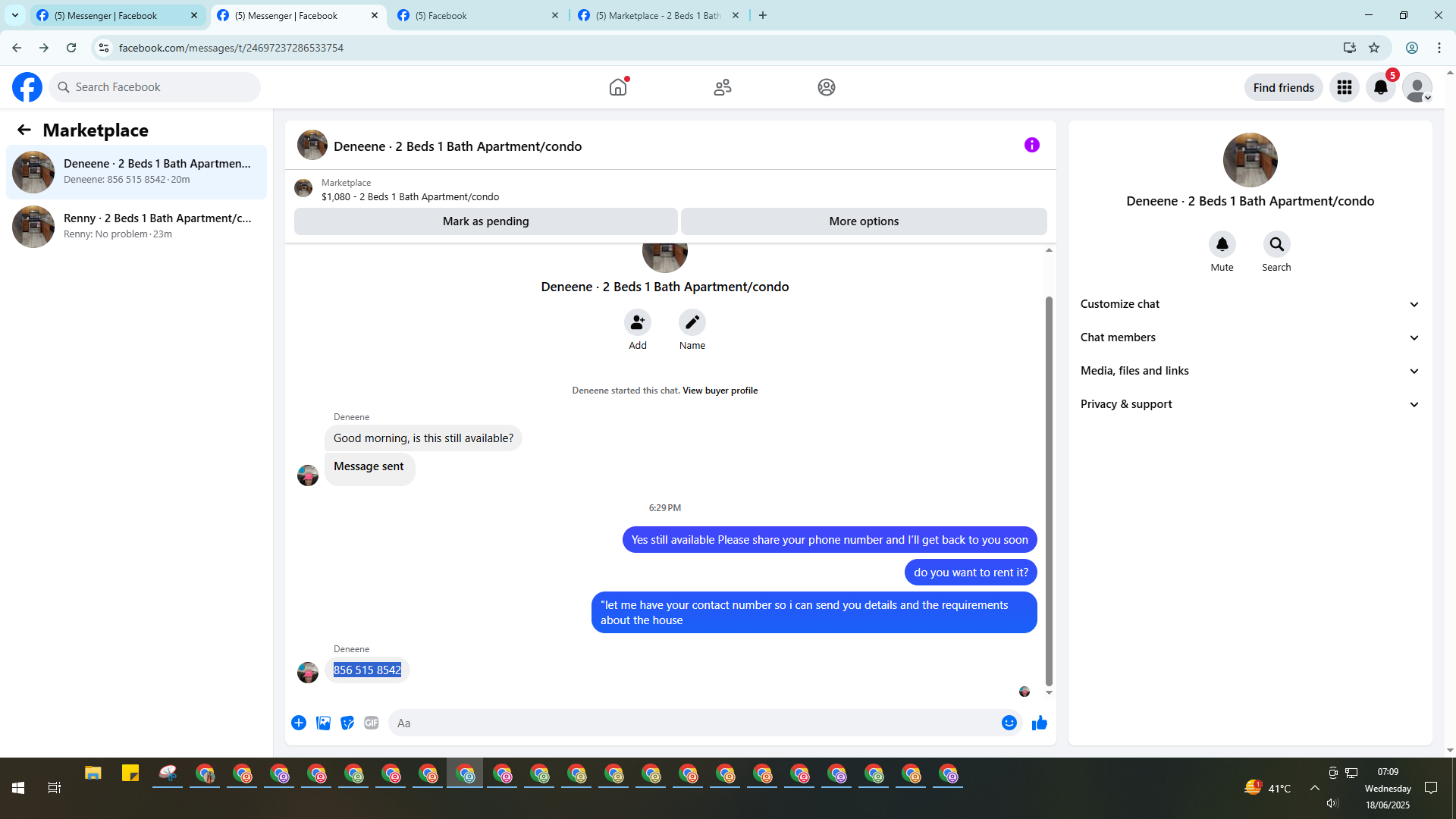Close the active Messenger tab

click(x=375, y=15)
